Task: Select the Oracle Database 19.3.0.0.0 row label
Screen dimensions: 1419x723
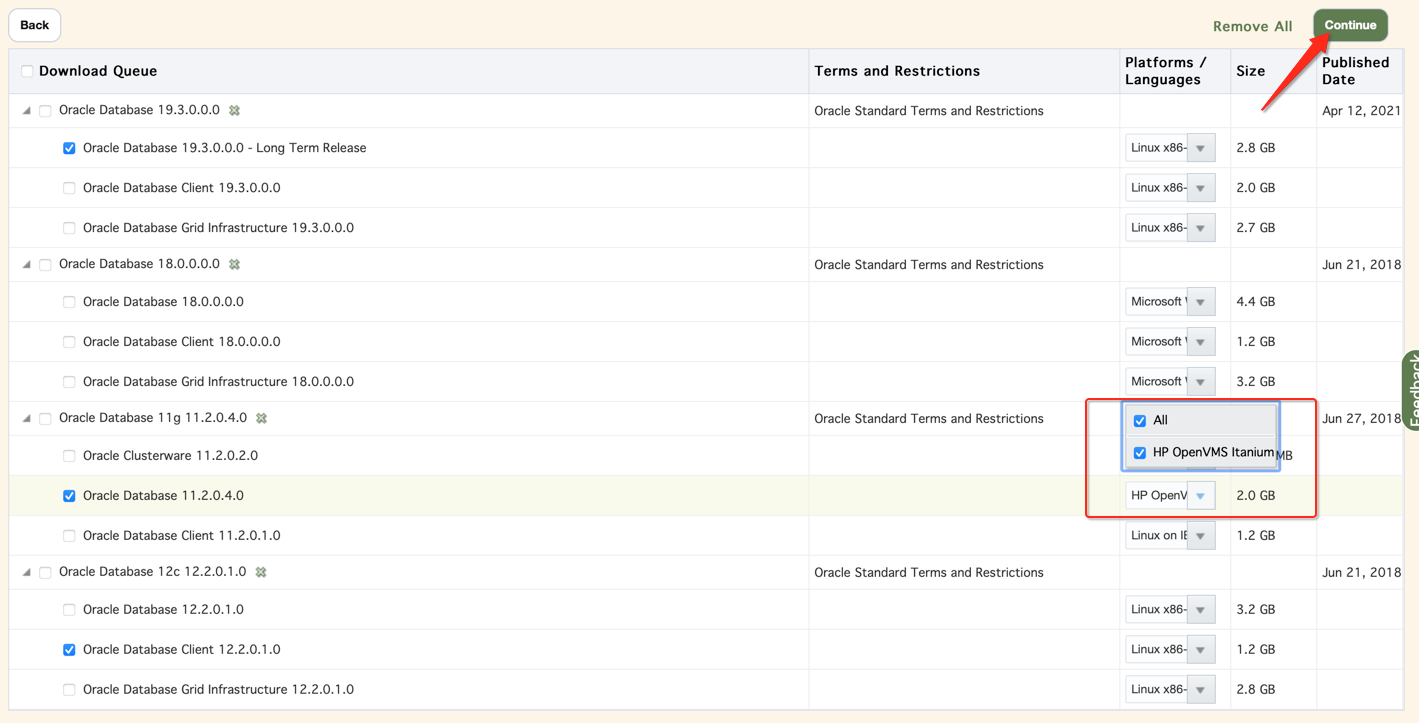Action: (x=139, y=111)
